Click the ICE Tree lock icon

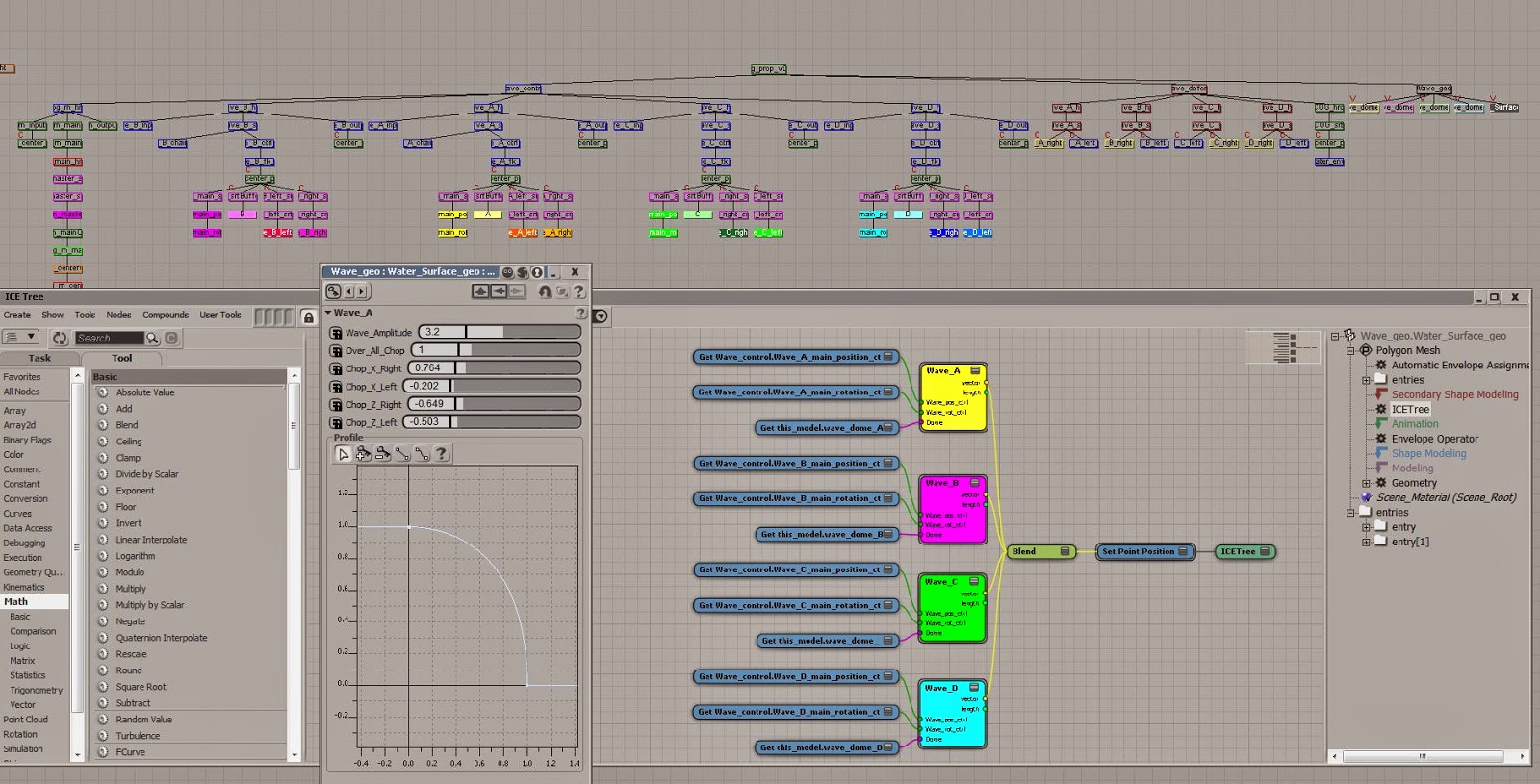point(308,316)
